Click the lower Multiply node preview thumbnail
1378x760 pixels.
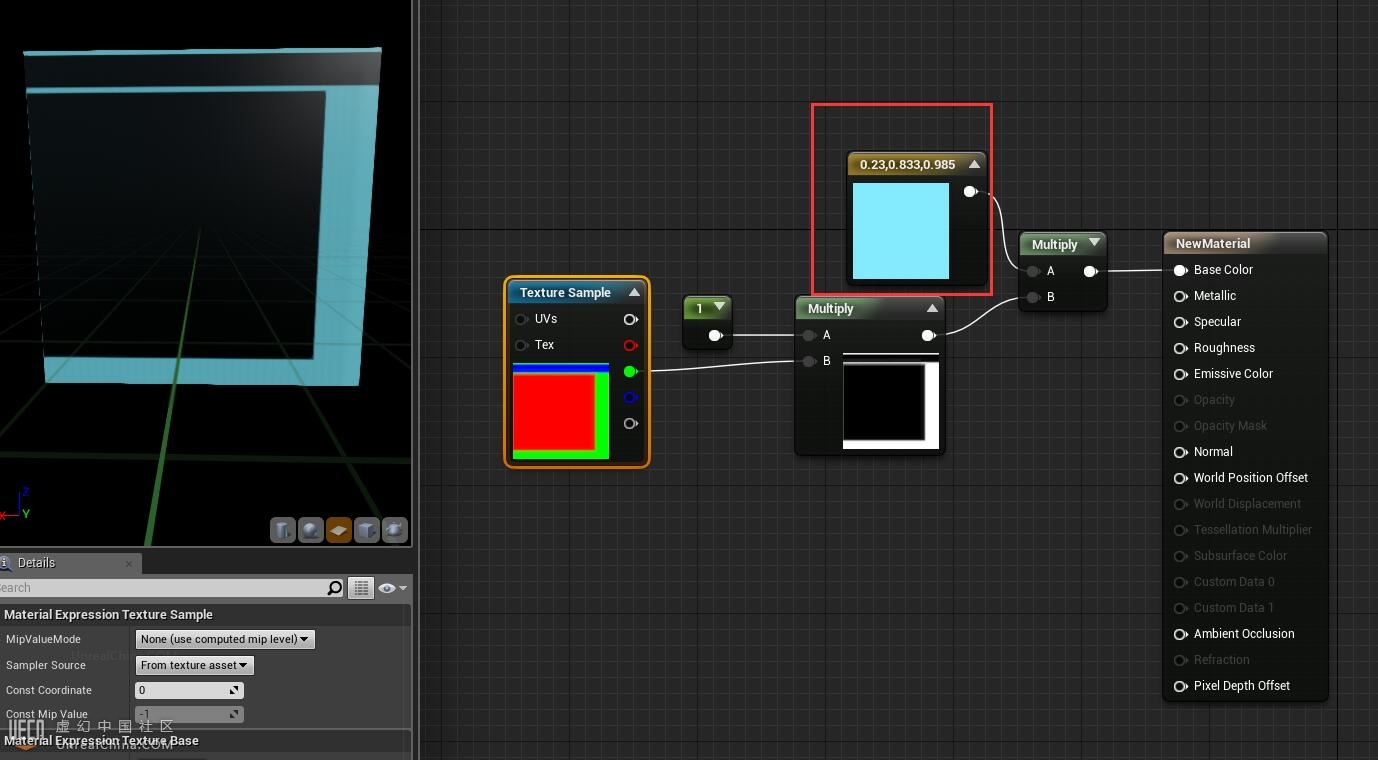coord(891,401)
